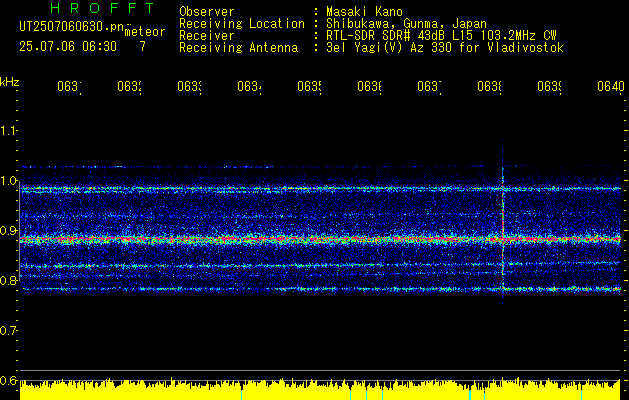
Task: Click the 0.8 frequency axis label
Action: pos(8,280)
